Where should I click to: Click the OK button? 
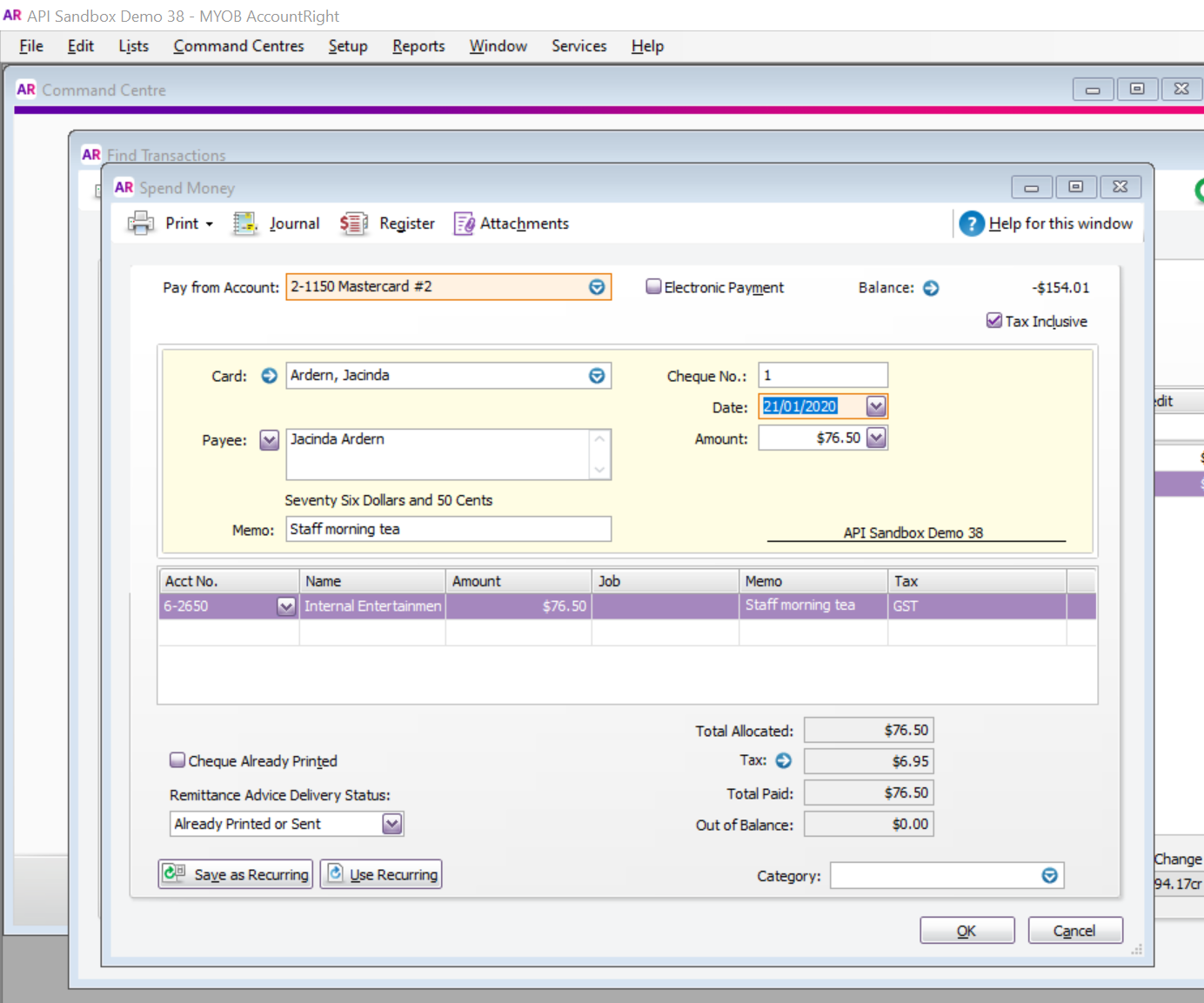[967, 930]
